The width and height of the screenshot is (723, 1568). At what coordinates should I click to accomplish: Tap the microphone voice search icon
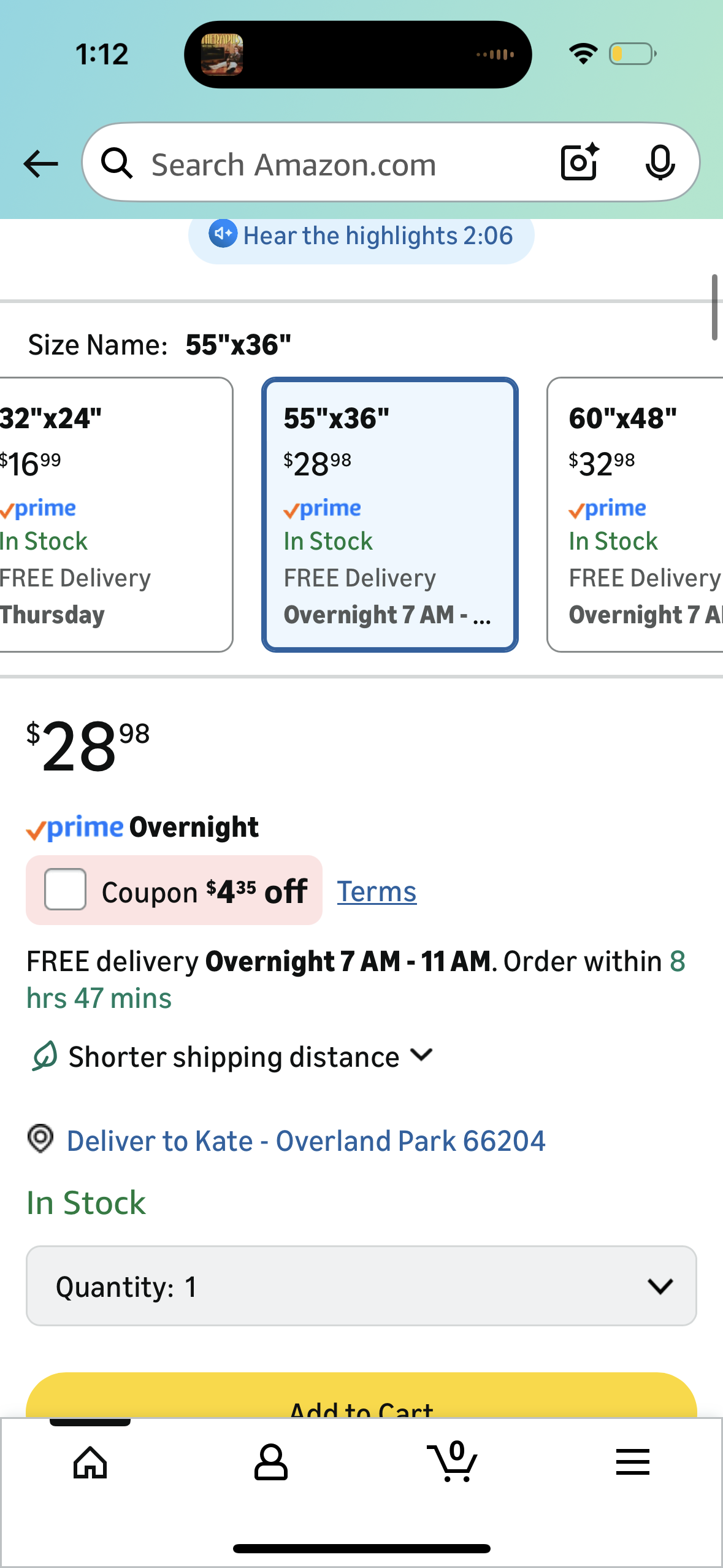(x=660, y=163)
